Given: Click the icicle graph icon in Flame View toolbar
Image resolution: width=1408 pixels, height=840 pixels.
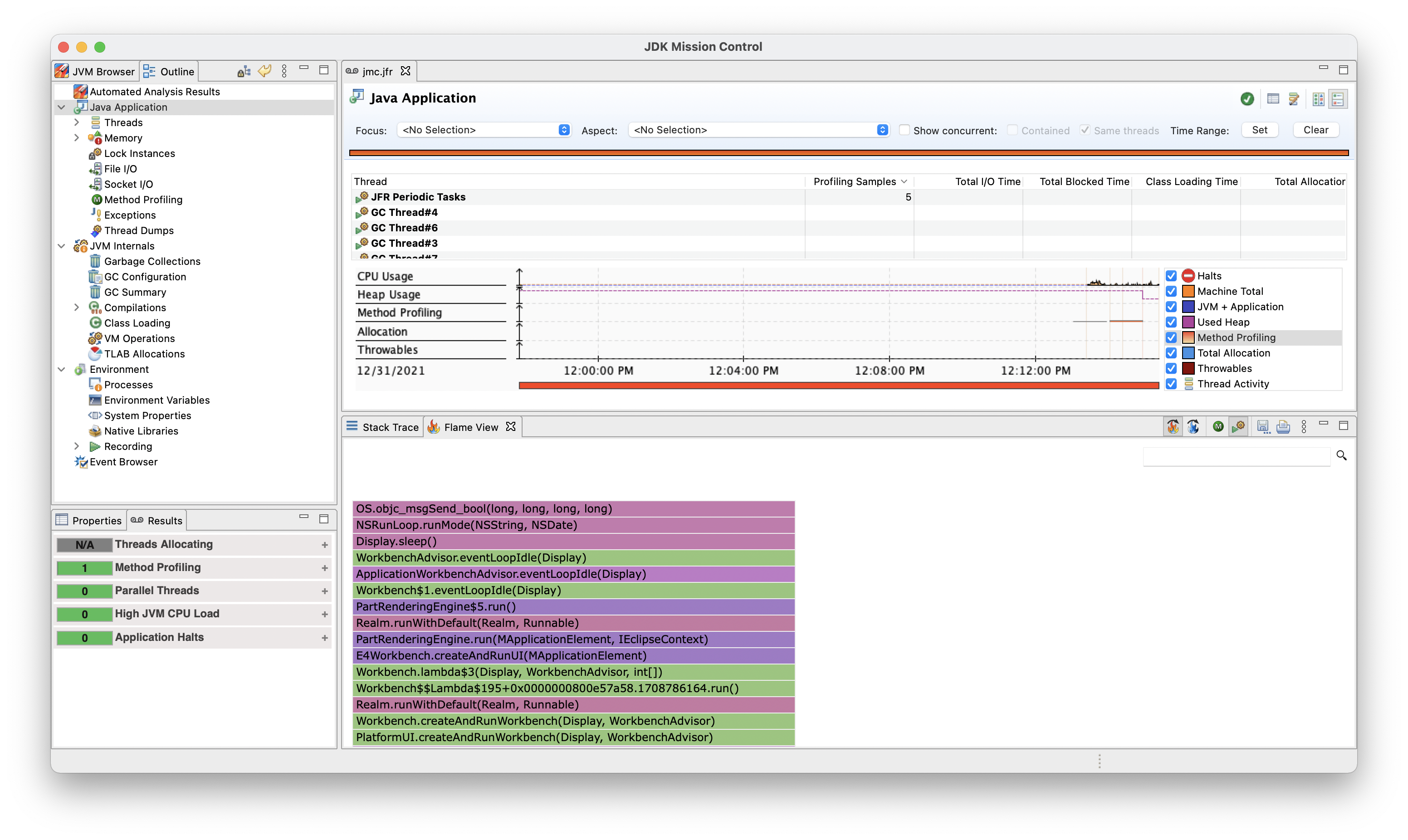Looking at the screenshot, I should pos(1193,427).
